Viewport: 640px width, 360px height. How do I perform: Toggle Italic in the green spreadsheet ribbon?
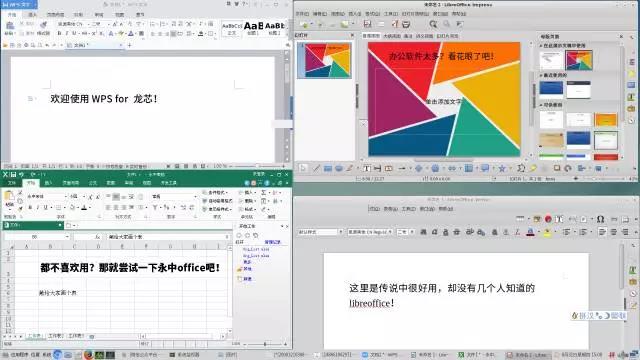[x=38, y=207]
